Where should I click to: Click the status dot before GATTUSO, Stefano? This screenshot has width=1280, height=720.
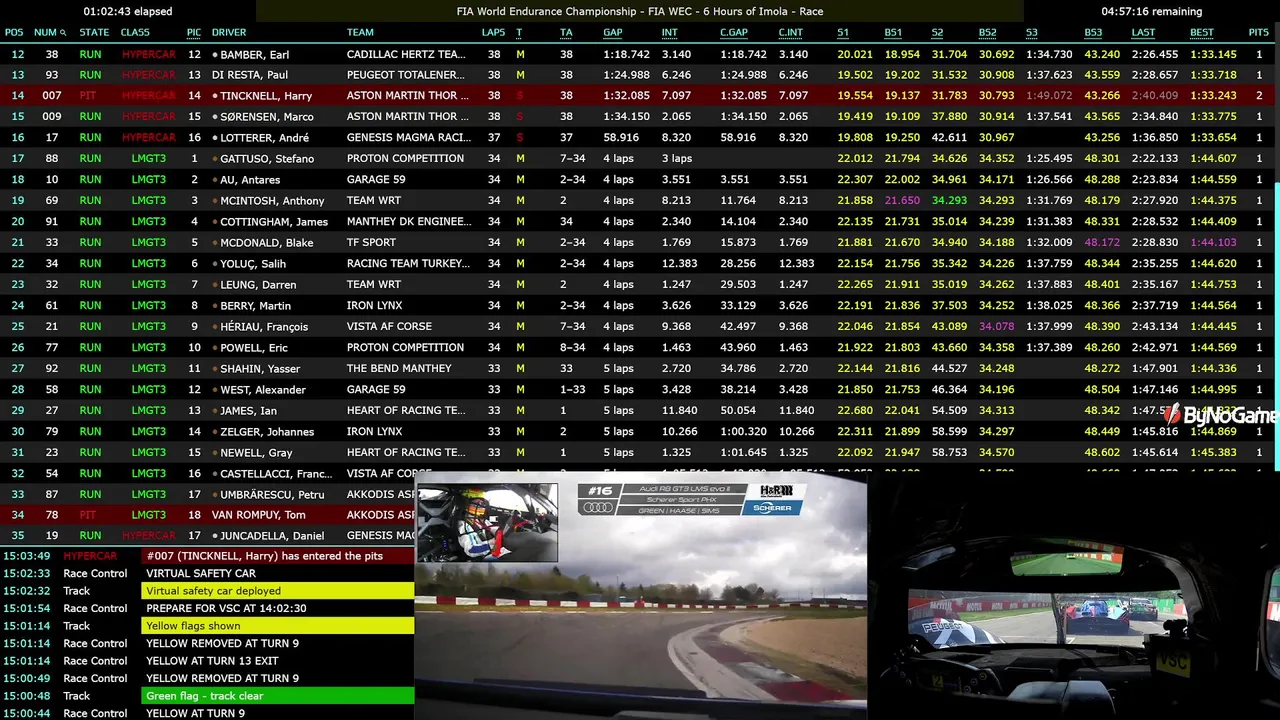pos(215,159)
